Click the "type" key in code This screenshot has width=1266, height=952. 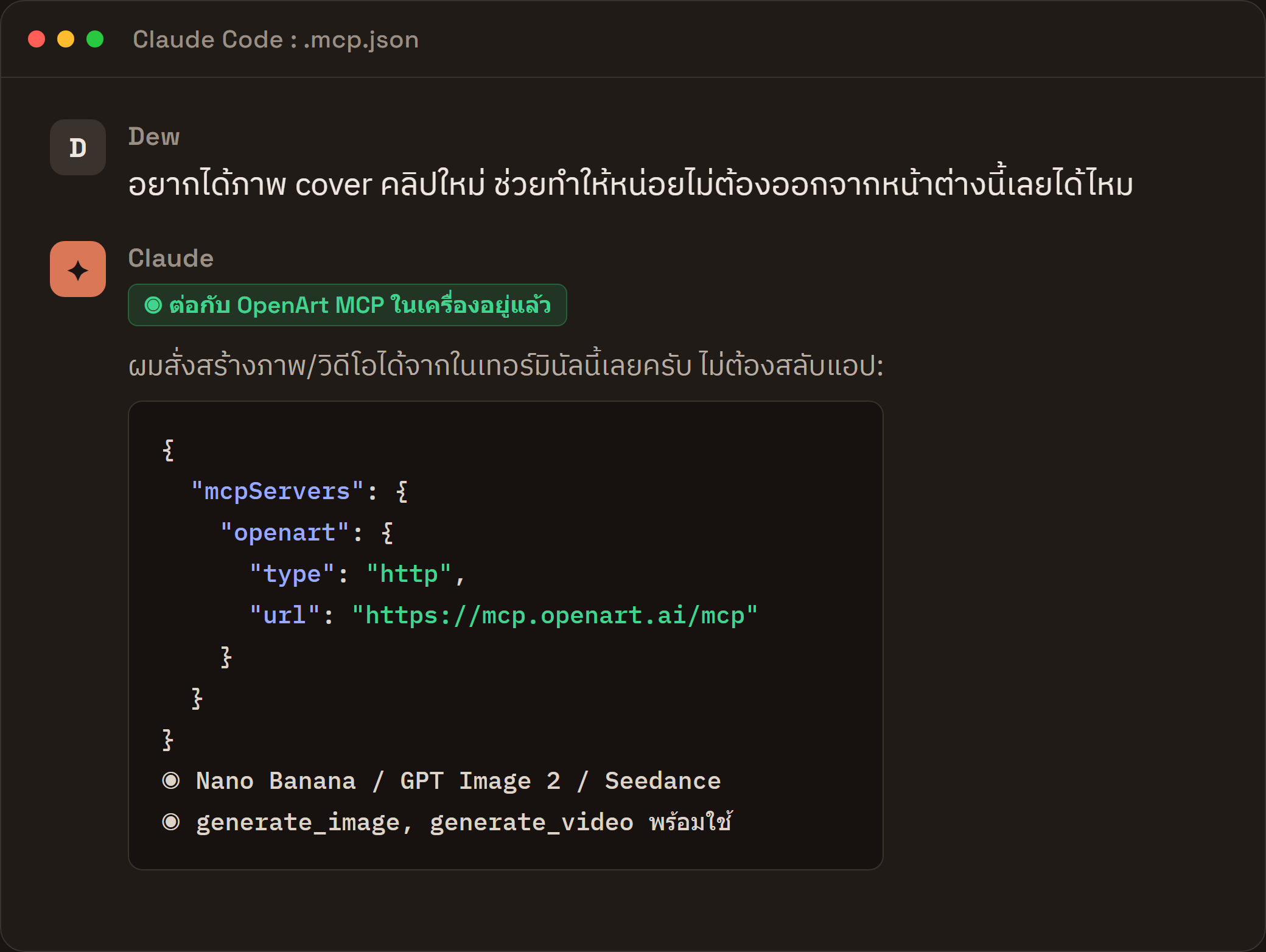point(292,574)
